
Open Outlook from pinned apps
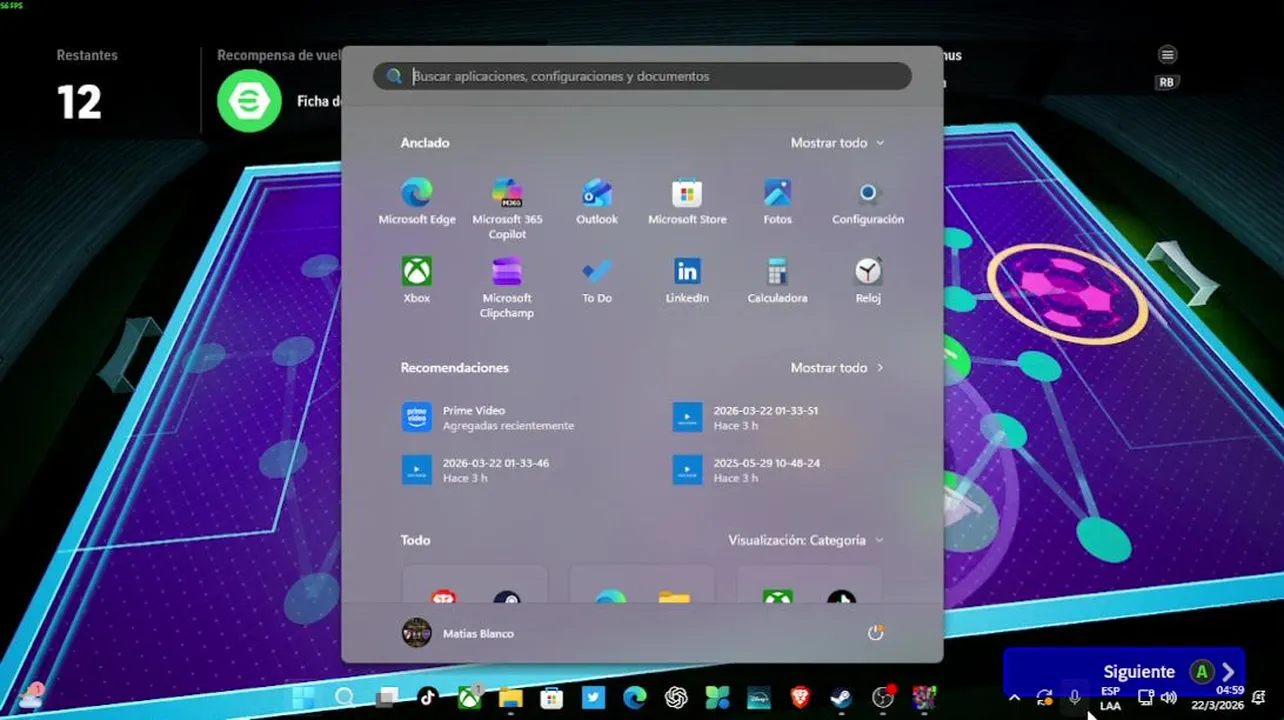click(597, 202)
